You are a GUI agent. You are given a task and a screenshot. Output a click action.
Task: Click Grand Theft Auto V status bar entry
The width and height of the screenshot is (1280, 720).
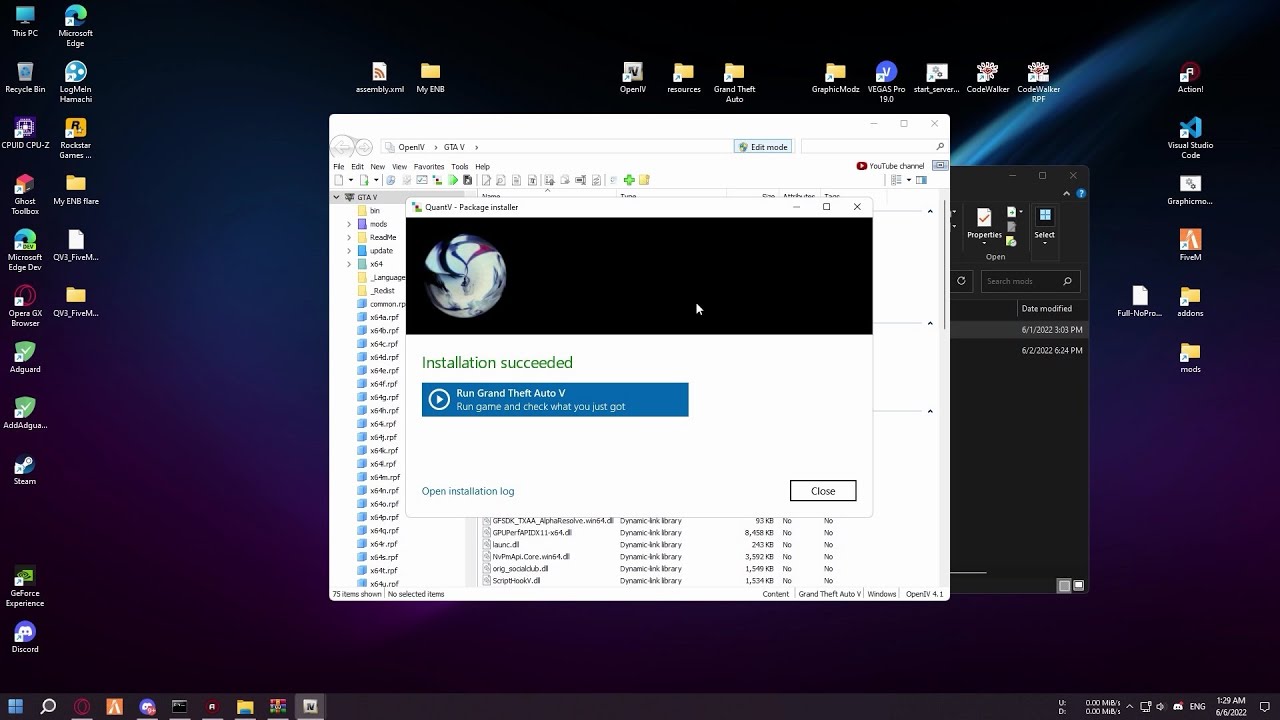pos(829,594)
